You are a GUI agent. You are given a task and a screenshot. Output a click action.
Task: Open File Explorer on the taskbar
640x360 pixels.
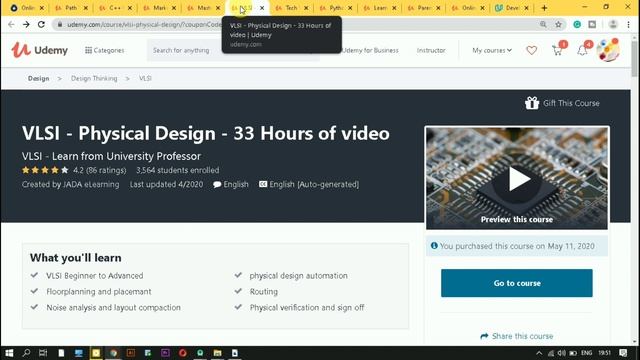[x=218, y=353]
